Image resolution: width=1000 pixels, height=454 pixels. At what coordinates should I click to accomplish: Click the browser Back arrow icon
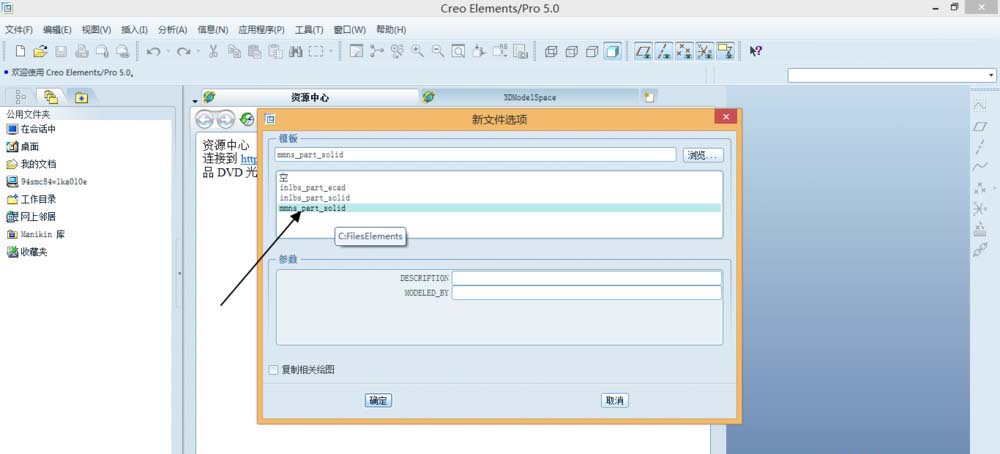205,119
